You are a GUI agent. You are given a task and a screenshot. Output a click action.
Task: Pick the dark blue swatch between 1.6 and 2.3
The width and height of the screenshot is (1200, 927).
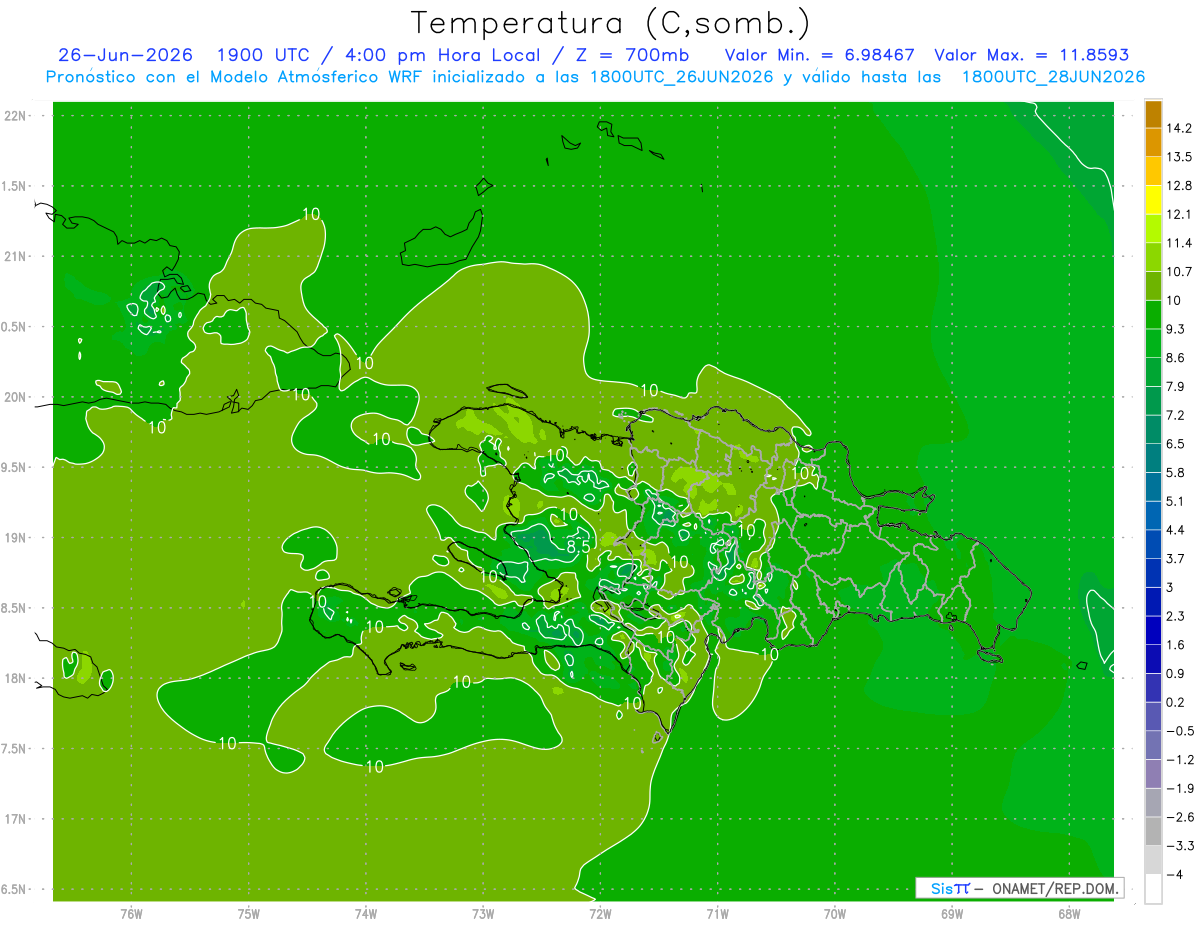1153,630
